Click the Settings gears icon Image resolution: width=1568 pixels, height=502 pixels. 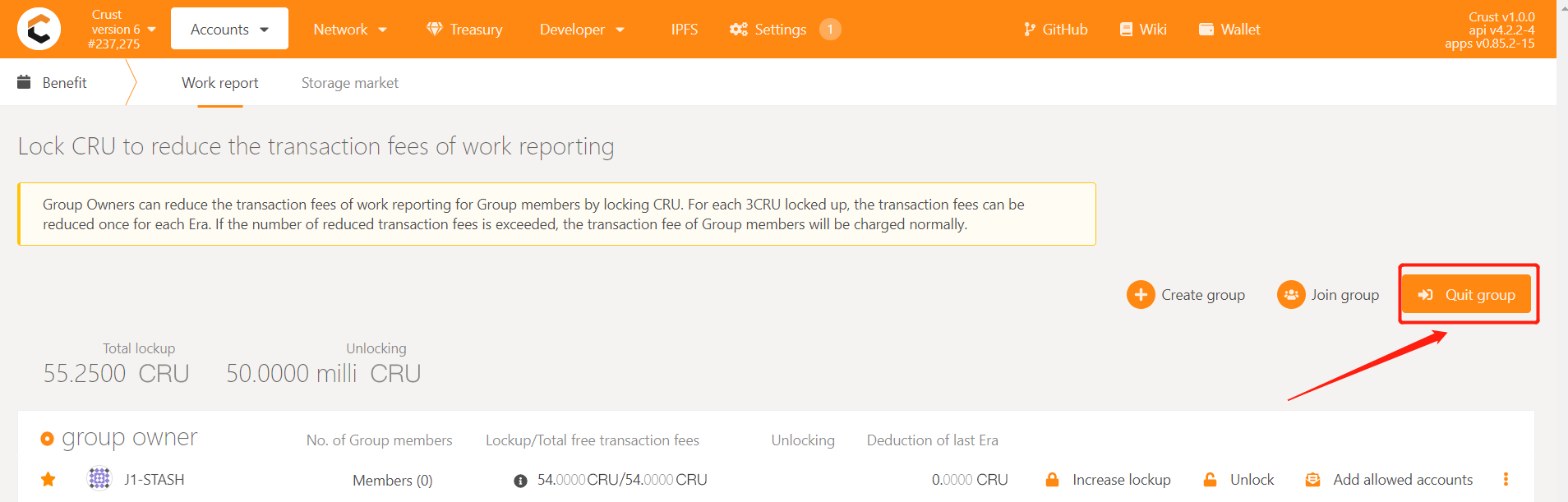pos(739,30)
